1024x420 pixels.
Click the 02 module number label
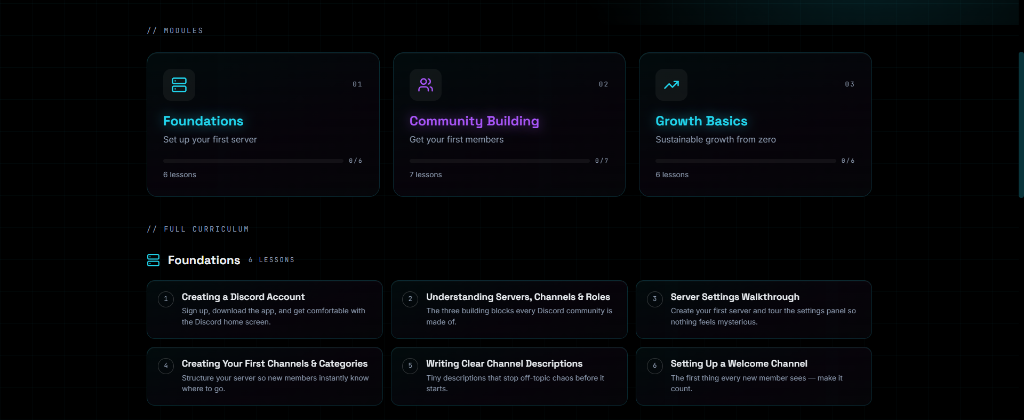603,84
